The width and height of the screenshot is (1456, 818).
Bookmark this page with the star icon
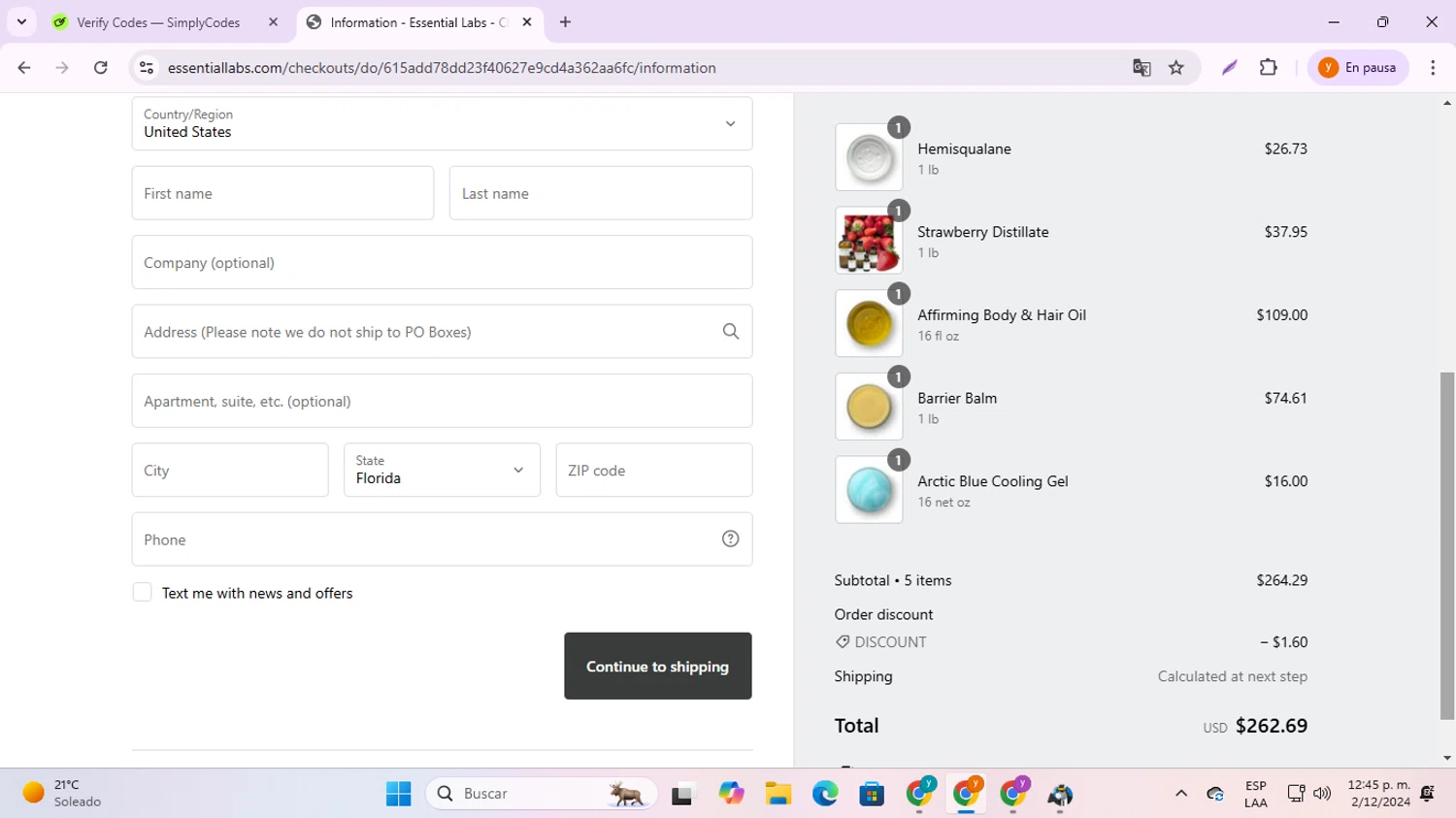[1176, 68]
